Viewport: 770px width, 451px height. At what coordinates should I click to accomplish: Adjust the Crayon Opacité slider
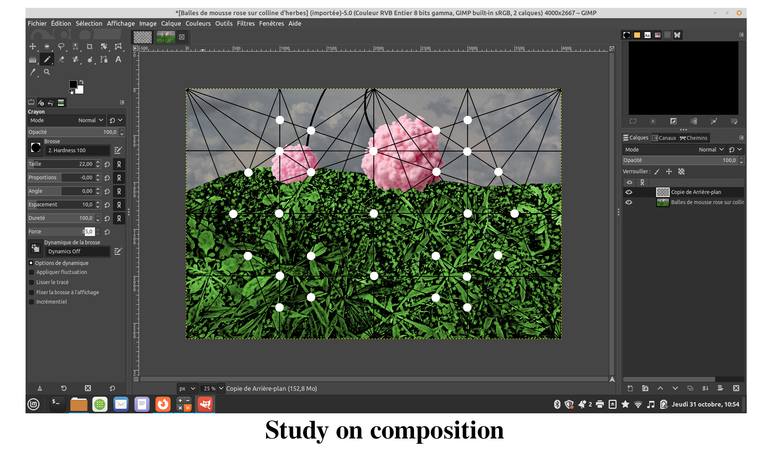tap(74, 132)
